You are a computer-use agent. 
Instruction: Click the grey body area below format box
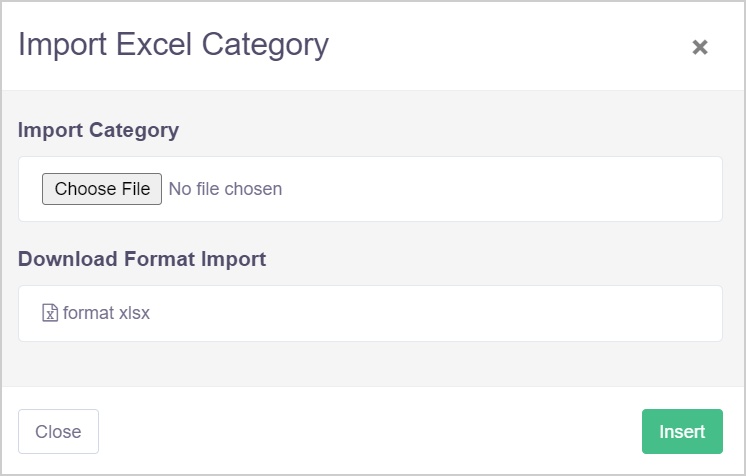[x=370, y=364]
